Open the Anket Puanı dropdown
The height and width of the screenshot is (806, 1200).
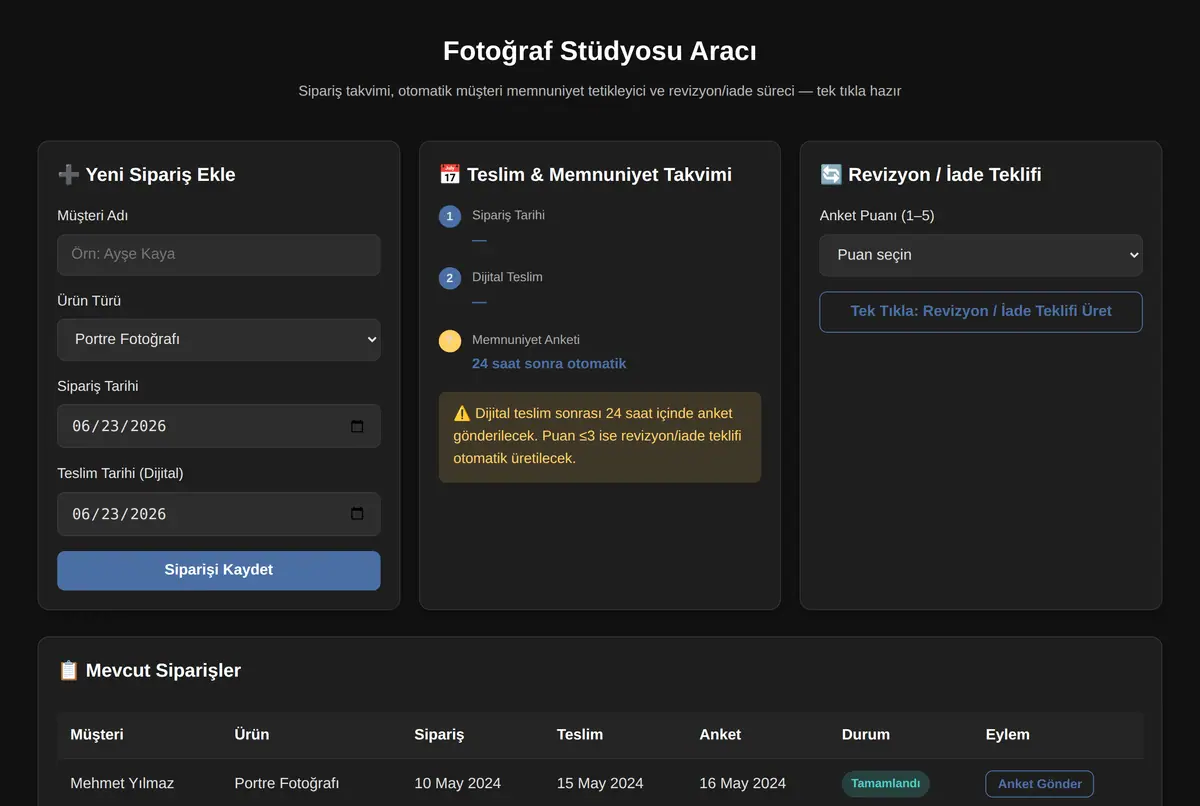tap(981, 255)
